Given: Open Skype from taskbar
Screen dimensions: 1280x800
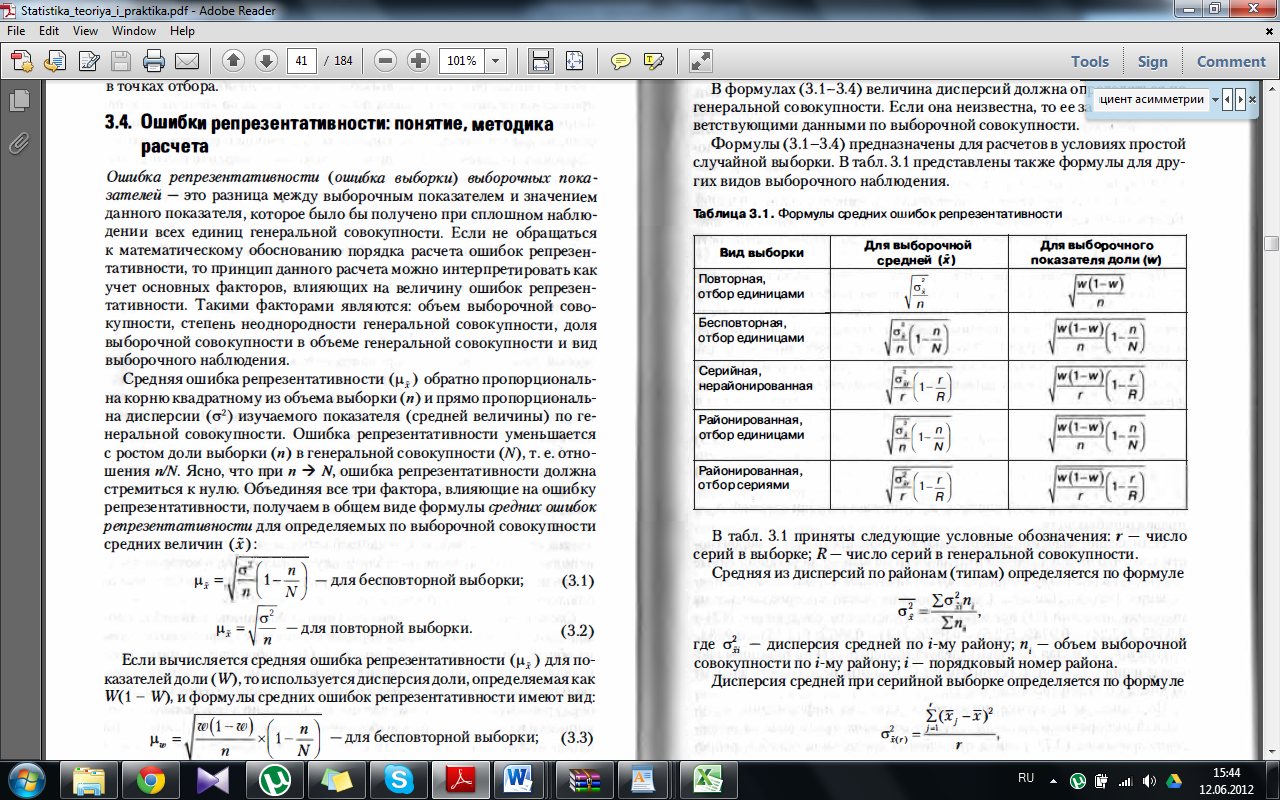Looking at the screenshot, I should pyautogui.click(x=398, y=779).
